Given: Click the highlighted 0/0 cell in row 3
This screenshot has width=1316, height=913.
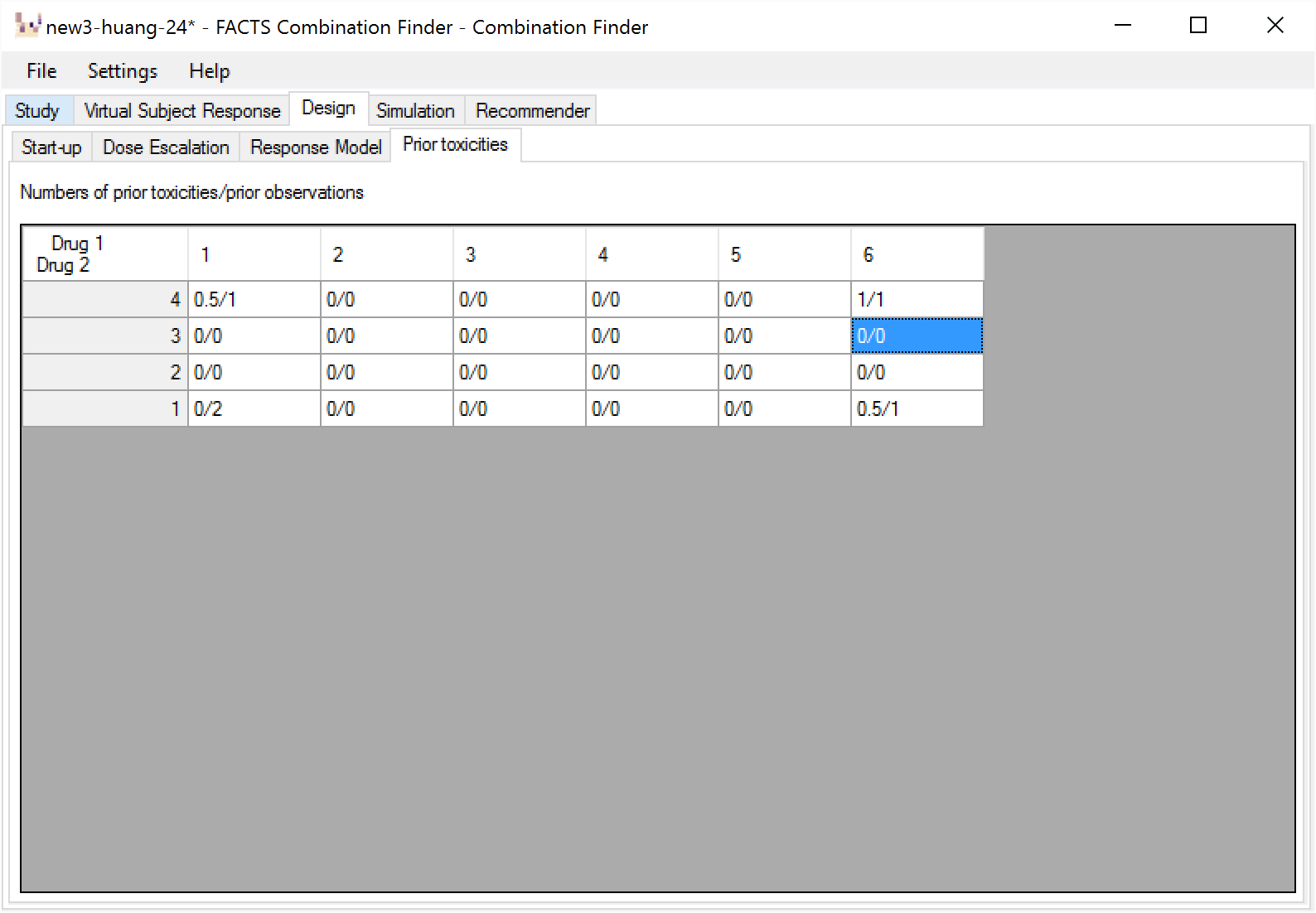Looking at the screenshot, I should coord(917,336).
